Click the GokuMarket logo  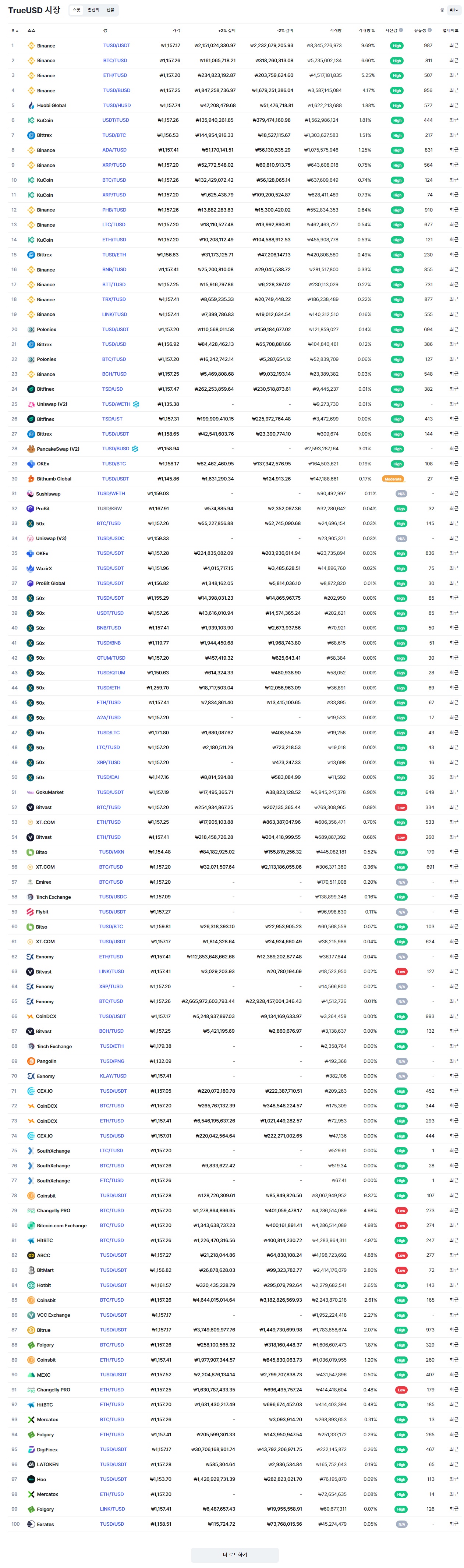click(30, 792)
